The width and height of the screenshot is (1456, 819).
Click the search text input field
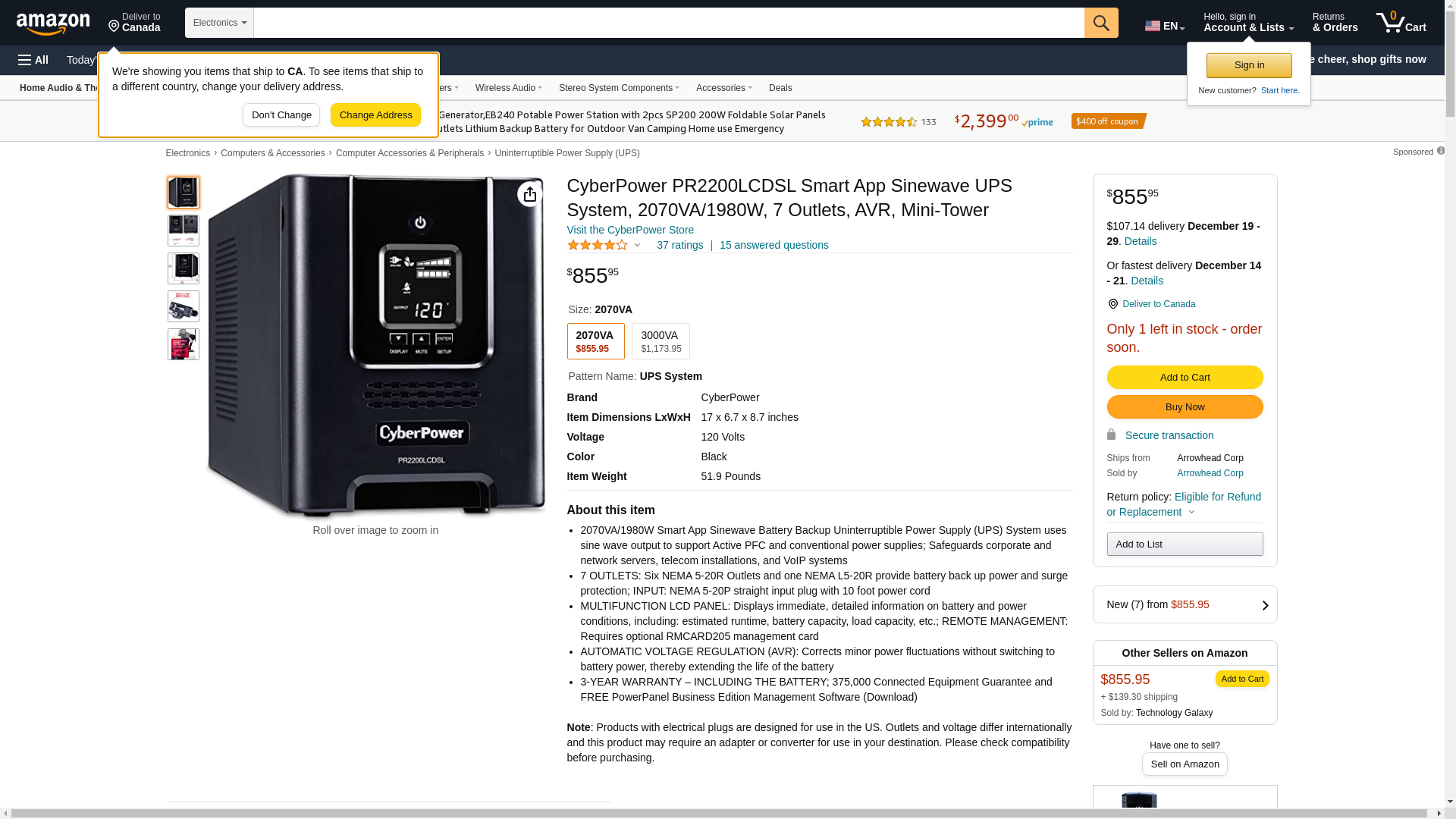[x=668, y=23]
